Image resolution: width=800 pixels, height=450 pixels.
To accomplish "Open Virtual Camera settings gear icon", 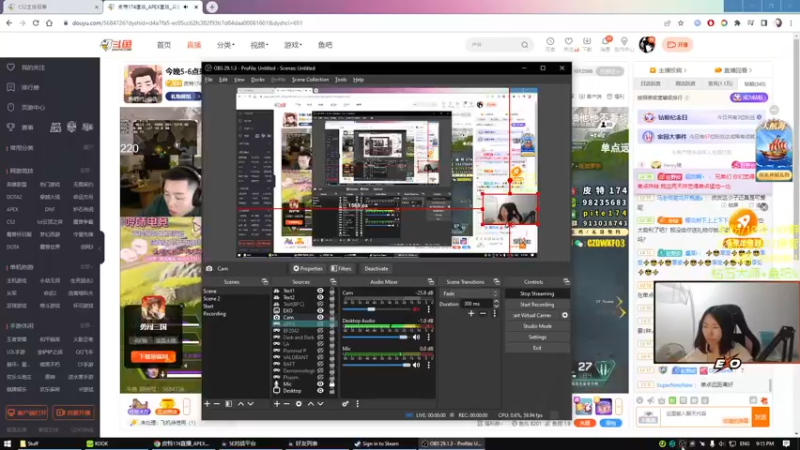I will point(565,315).
